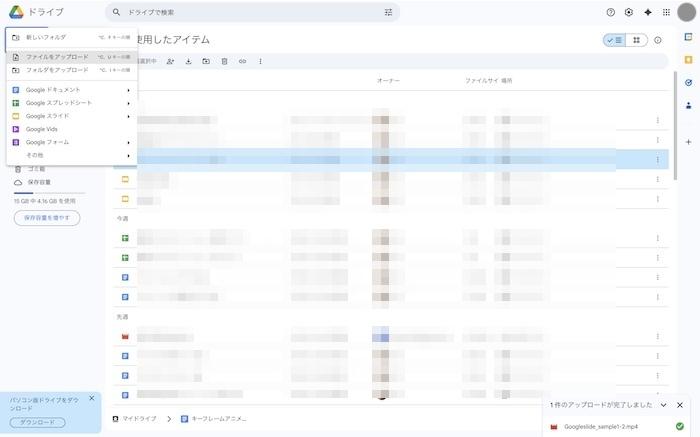Click the file list vertical scrollbar
This screenshot has height=437, width=700.
click(675, 125)
